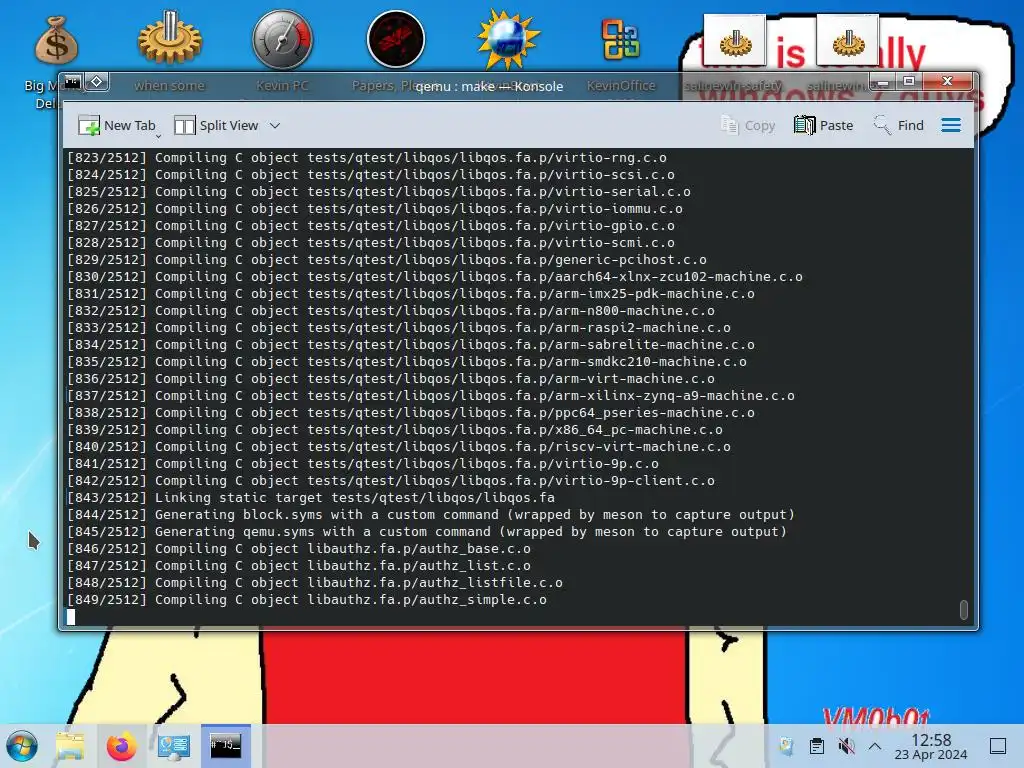The height and width of the screenshot is (768, 1024).
Task: Select the Kevin PC gauge icon
Action: (x=282, y=39)
